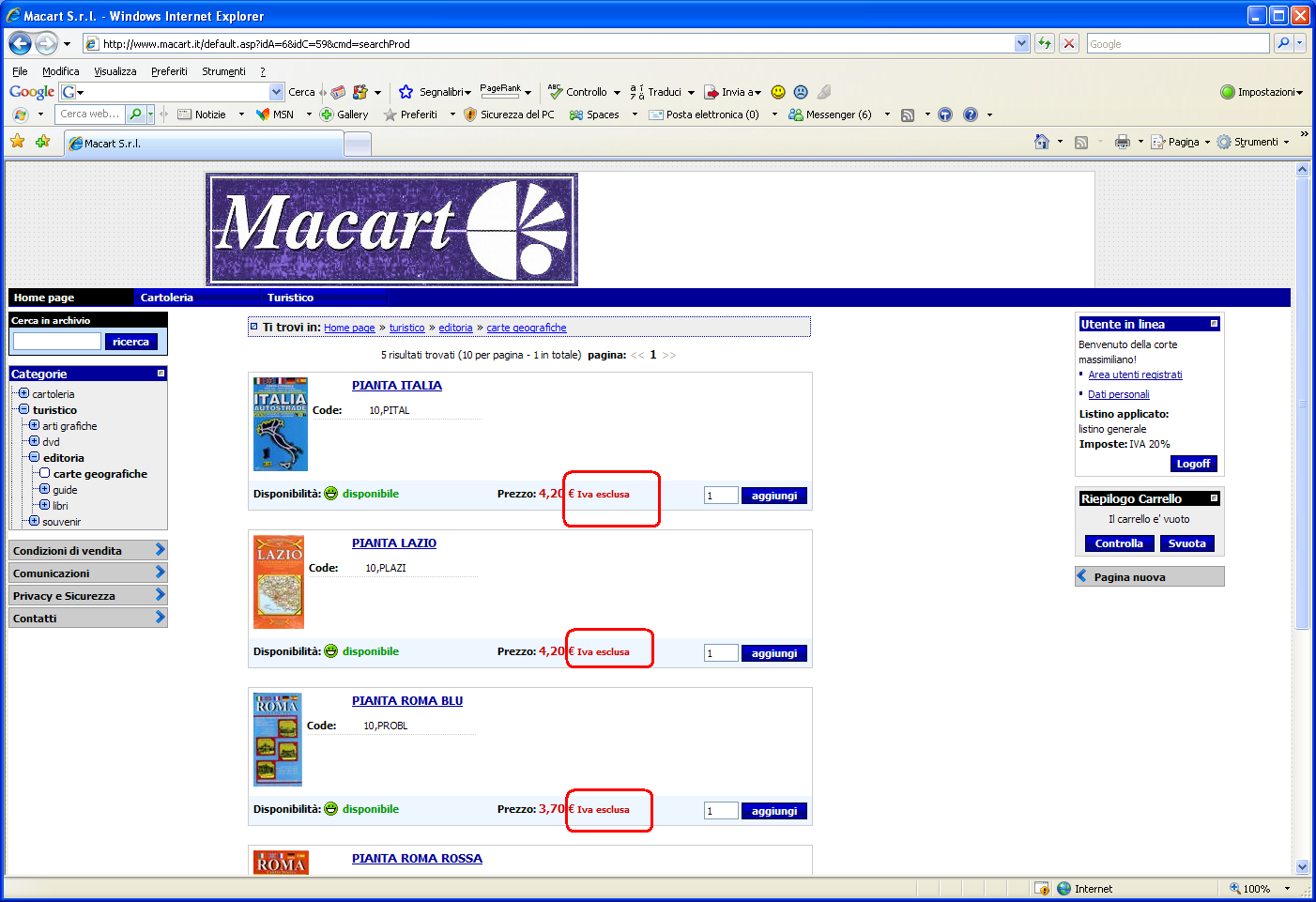
Task: Open the PIANTA ROMA BLU product link
Action: point(407,701)
